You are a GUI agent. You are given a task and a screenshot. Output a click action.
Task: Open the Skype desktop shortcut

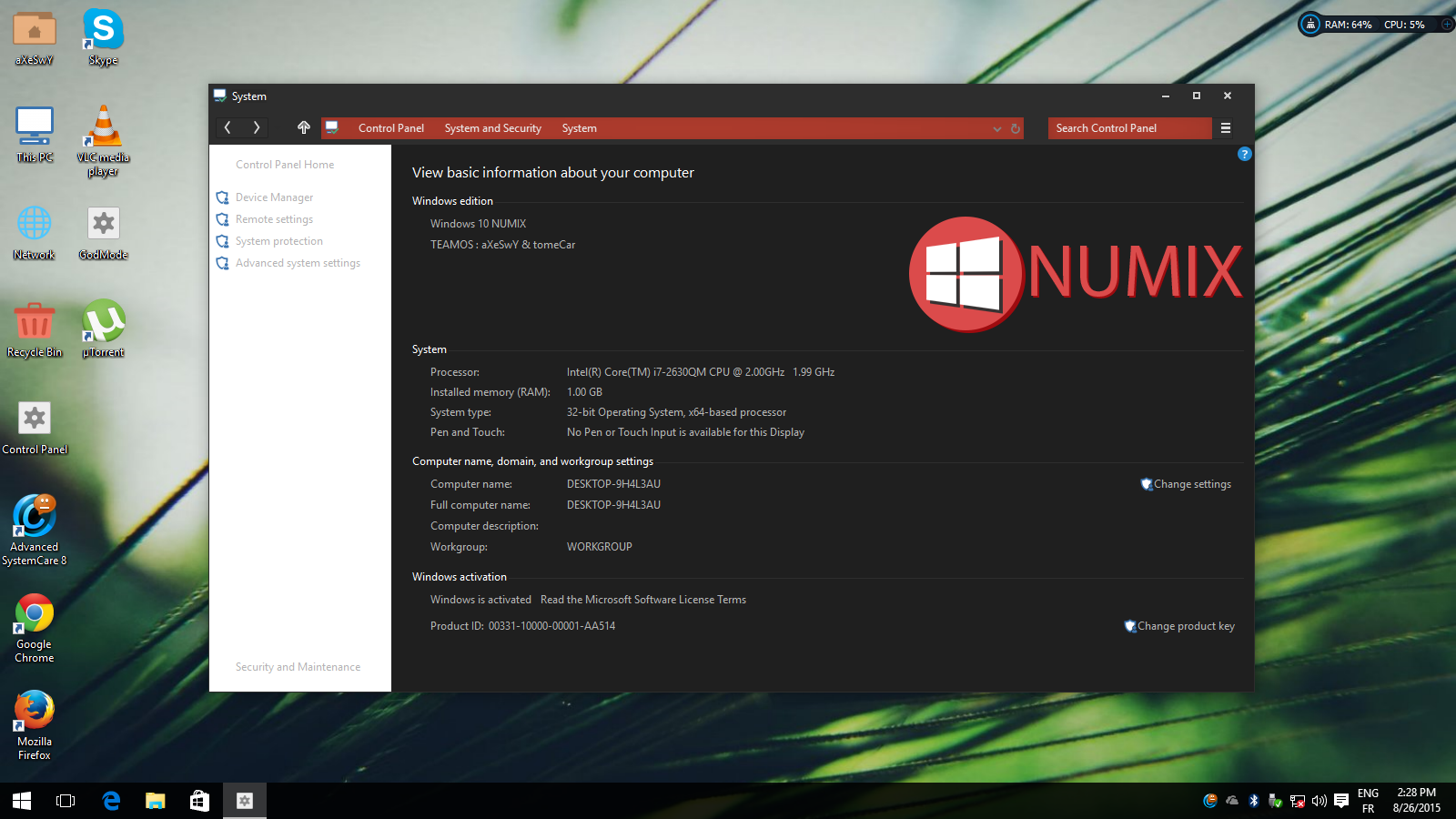pos(103,37)
